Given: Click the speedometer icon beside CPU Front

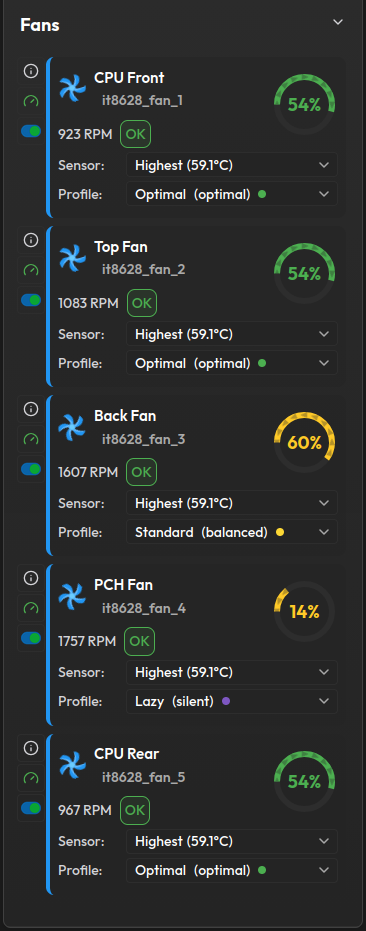Looking at the screenshot, I should pyautogui.click(x=30, y=102).
